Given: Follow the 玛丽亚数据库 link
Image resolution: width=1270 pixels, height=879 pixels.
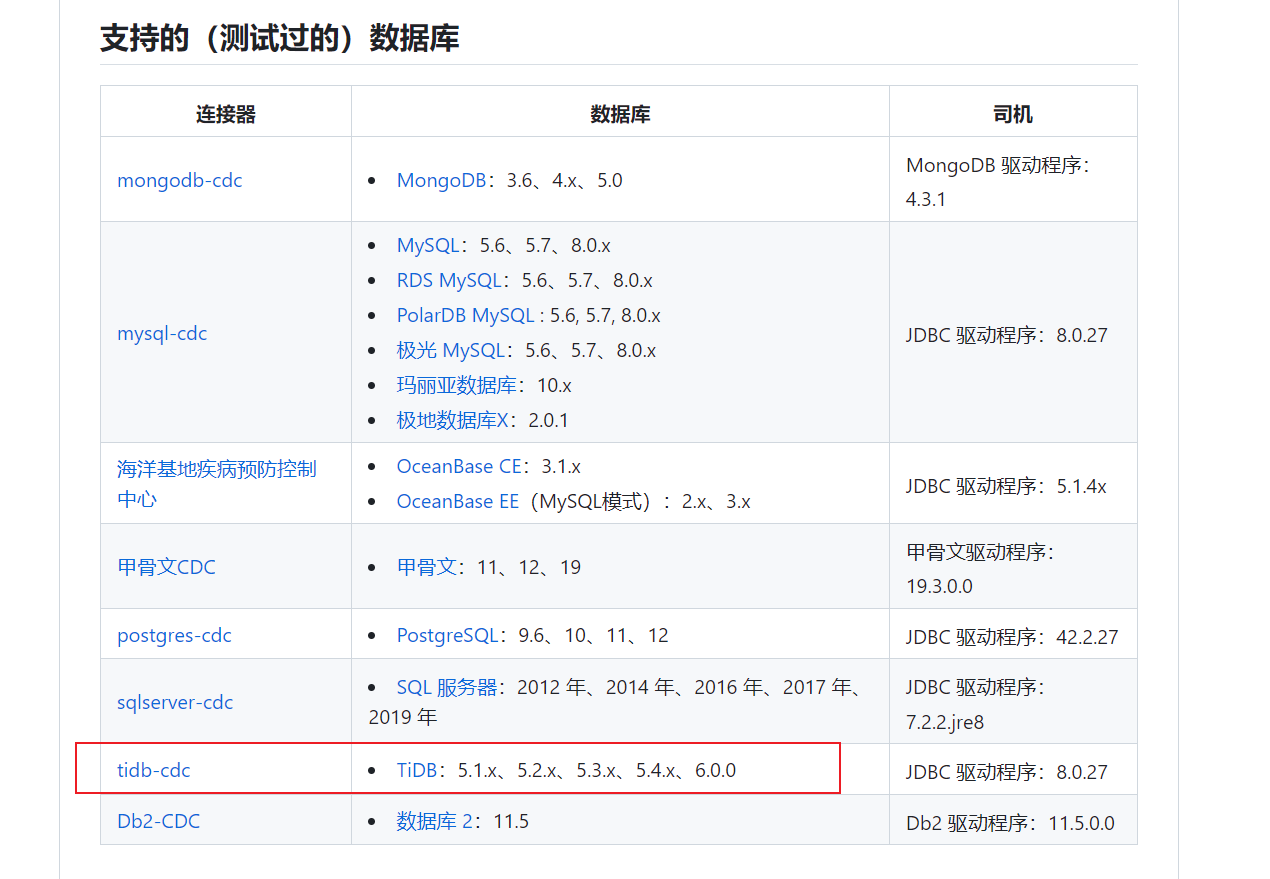Looking at the screenshot, I should tap(457, 385).
